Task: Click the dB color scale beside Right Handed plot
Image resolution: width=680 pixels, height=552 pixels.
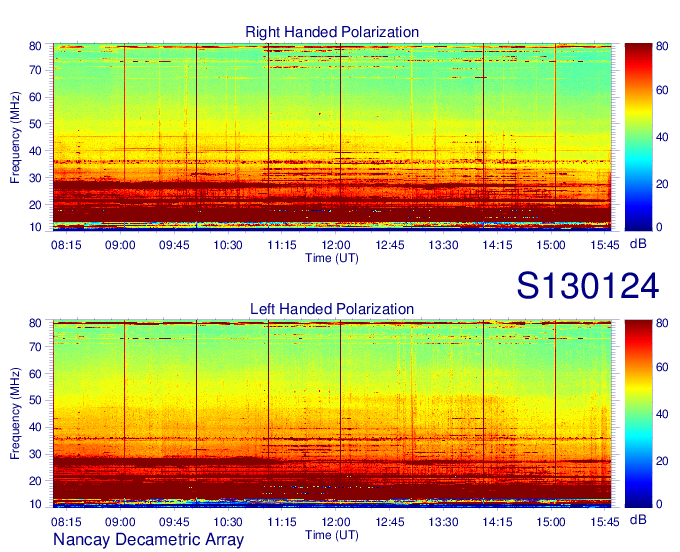Action: click(638, 137)
